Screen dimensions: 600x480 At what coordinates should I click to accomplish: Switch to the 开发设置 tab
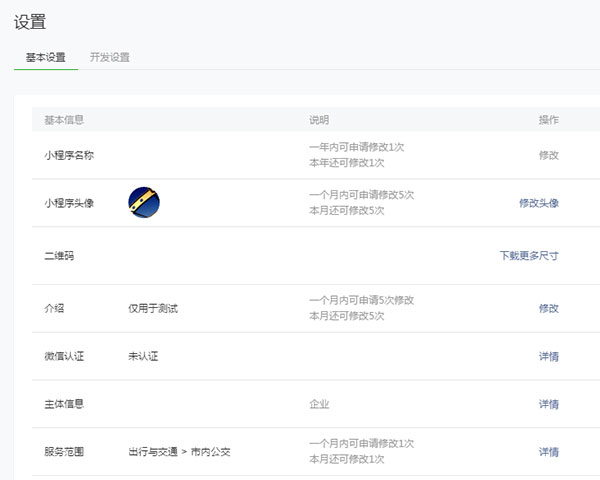[x=109, y=57]
